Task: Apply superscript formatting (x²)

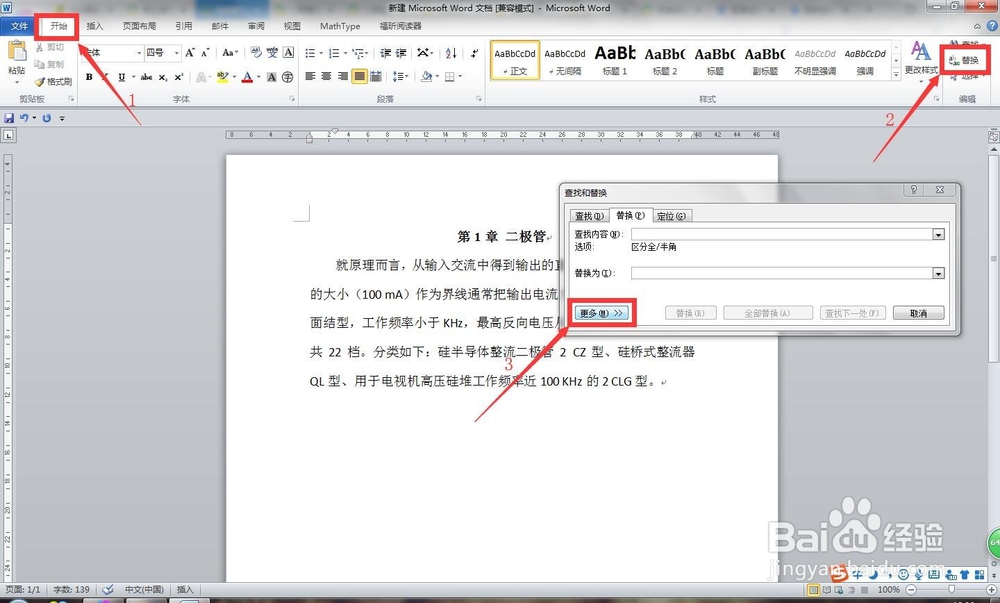Action: 179,77
